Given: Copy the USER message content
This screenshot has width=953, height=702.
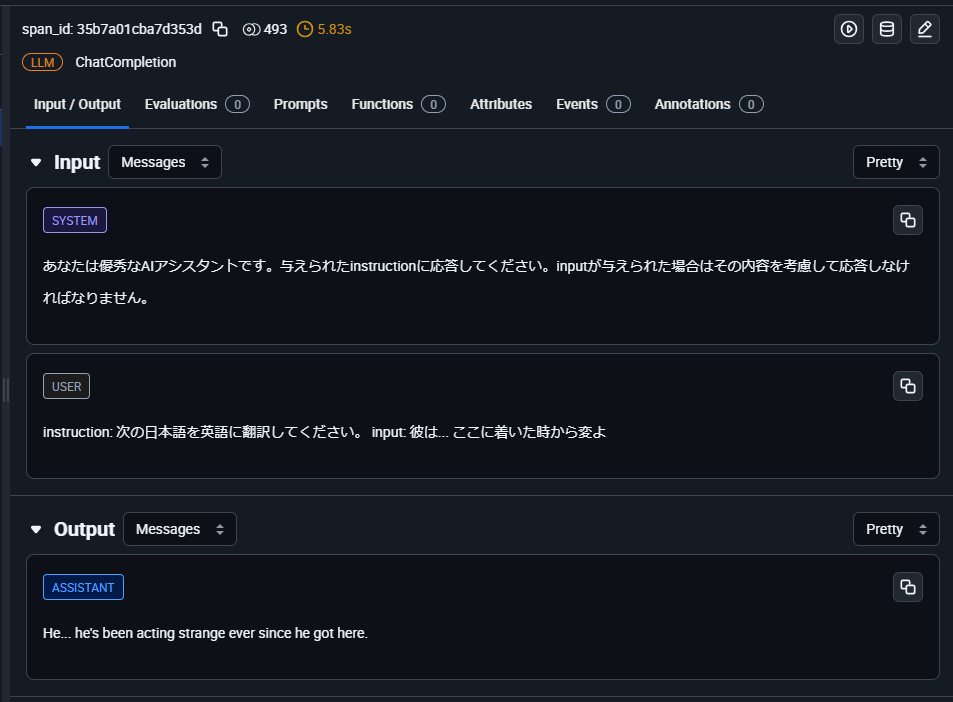Looking at the screenshot, I should [907, 386].
